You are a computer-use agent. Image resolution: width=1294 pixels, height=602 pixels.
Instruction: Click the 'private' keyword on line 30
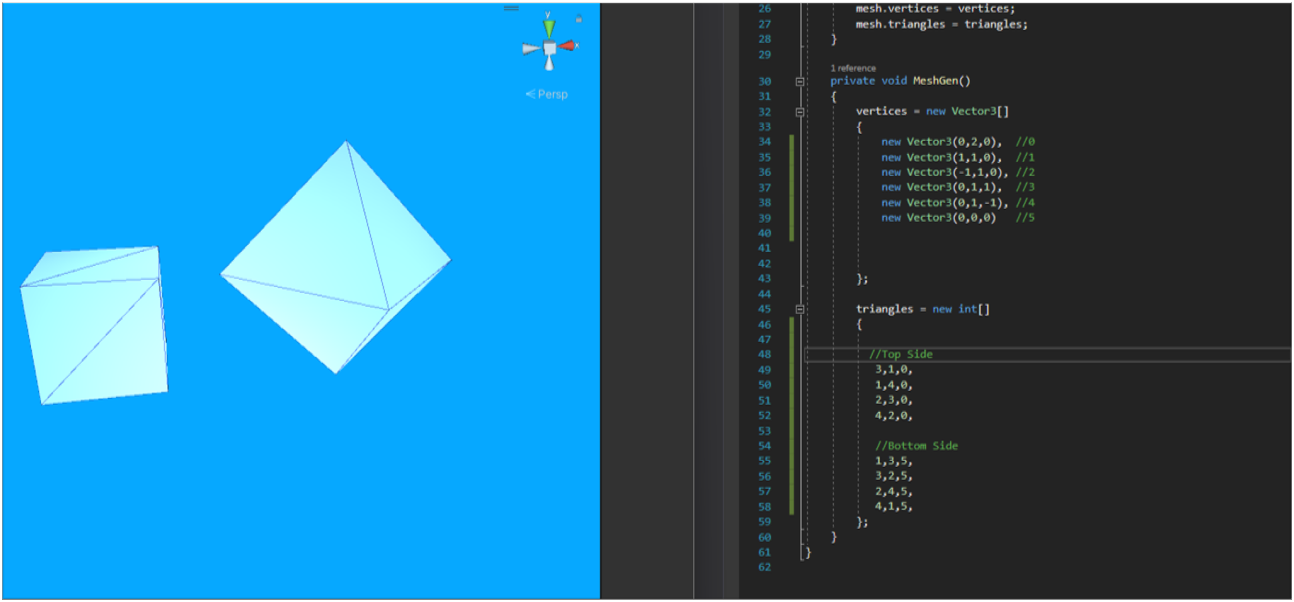[x=853, y=81]
